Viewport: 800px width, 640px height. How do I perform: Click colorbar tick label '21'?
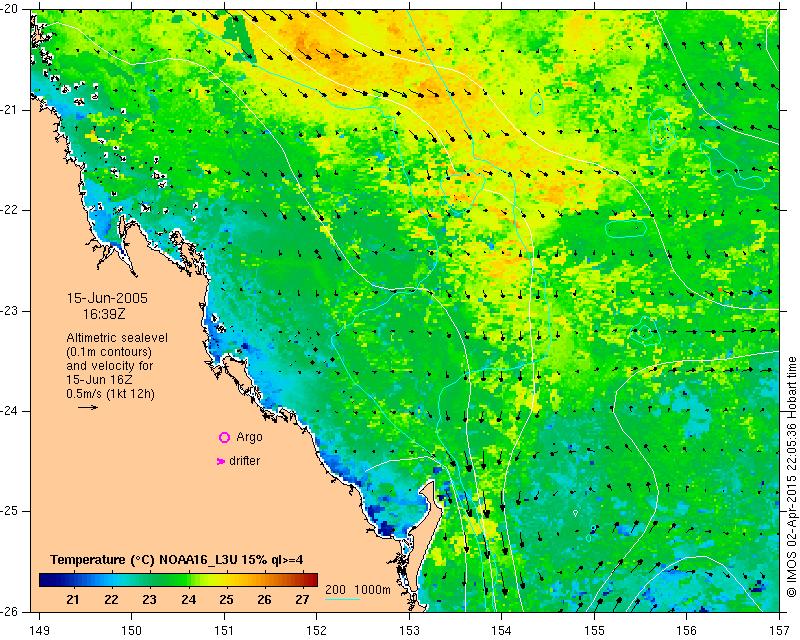tap(73, 600)
